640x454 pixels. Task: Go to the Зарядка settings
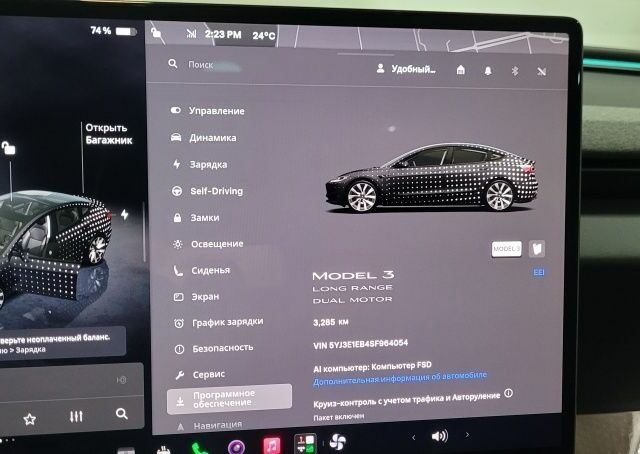[x=199, y=165]
